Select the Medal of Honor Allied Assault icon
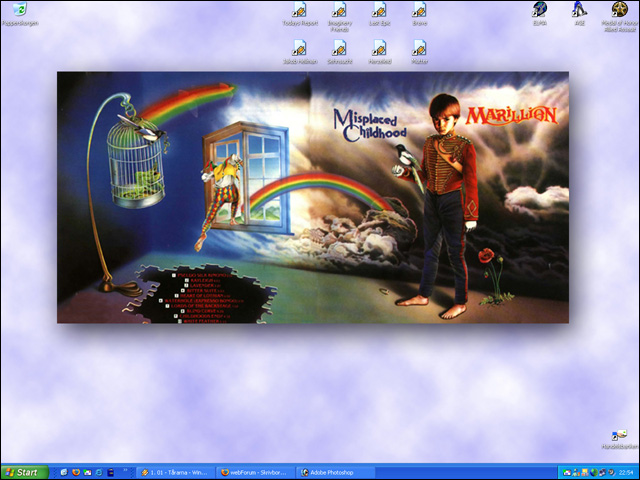 click(x=619, y=17)
